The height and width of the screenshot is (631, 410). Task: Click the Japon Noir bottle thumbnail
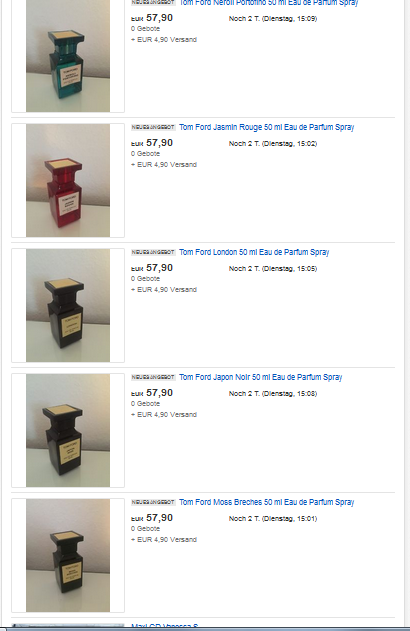[x=68, y=430]
